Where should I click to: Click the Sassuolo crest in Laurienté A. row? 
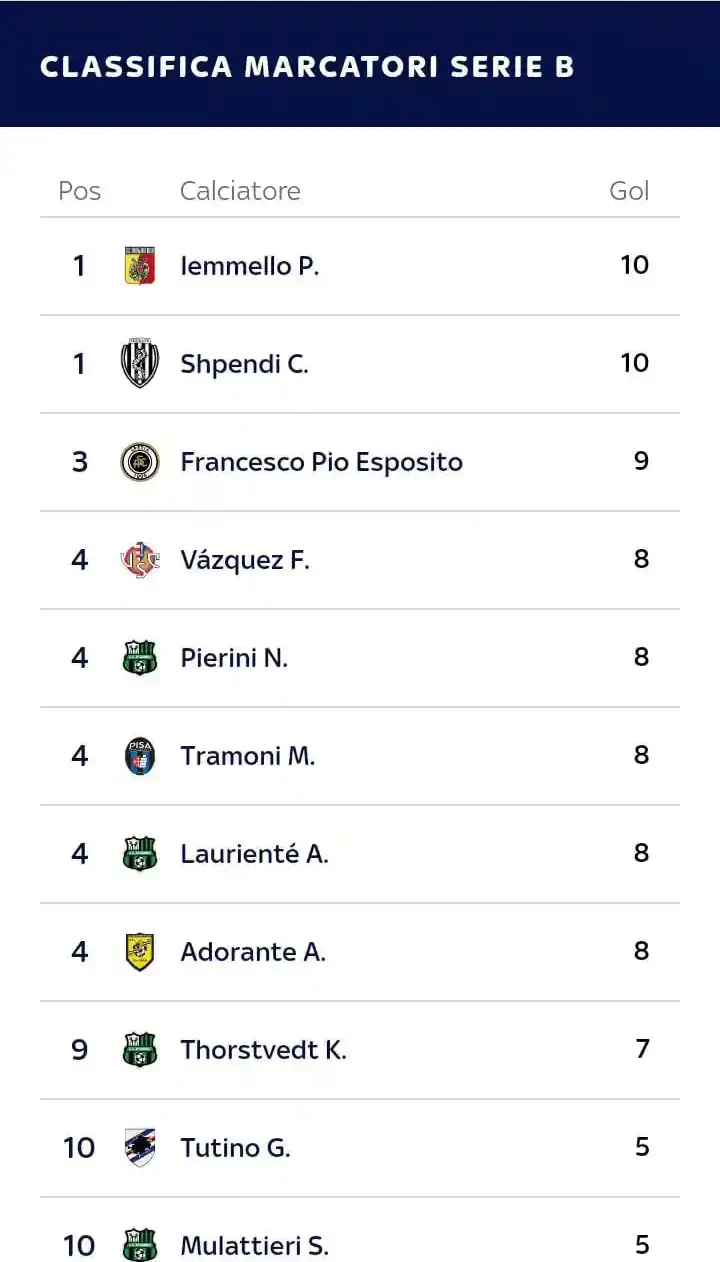(x=140, y=854)
